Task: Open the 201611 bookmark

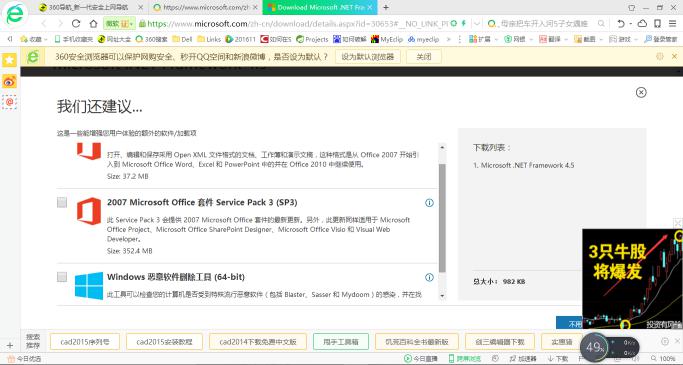Action: [x=240, y=39]
